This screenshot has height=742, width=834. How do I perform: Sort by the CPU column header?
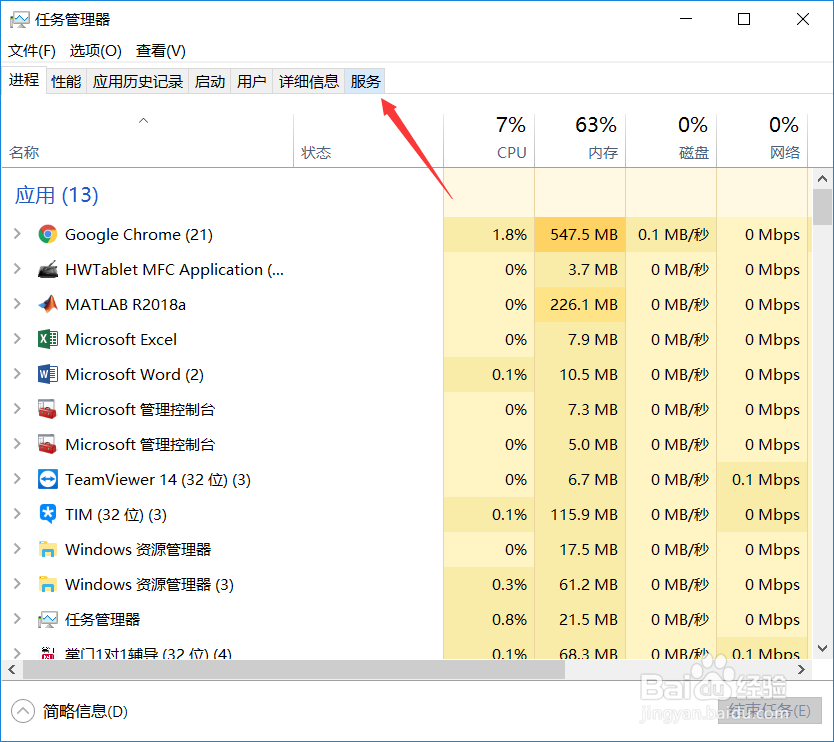tap(489, 141)
